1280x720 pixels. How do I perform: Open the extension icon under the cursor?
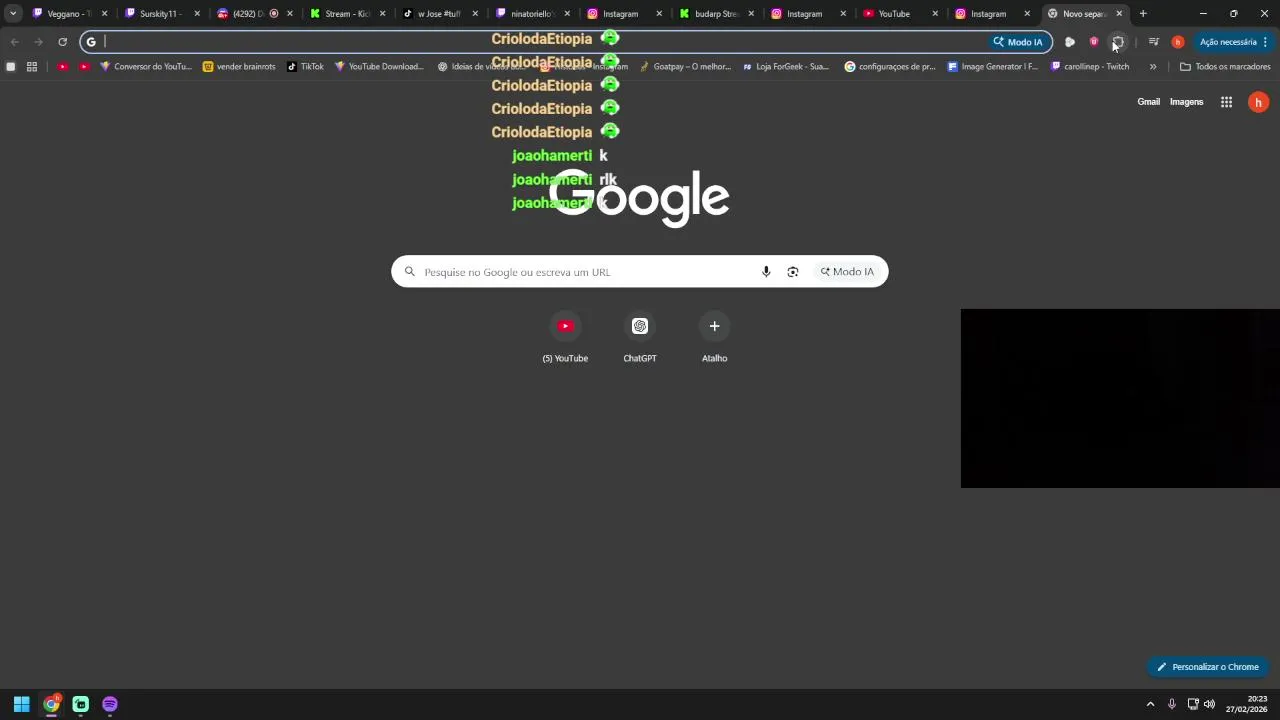click(x=1118, y=42)
